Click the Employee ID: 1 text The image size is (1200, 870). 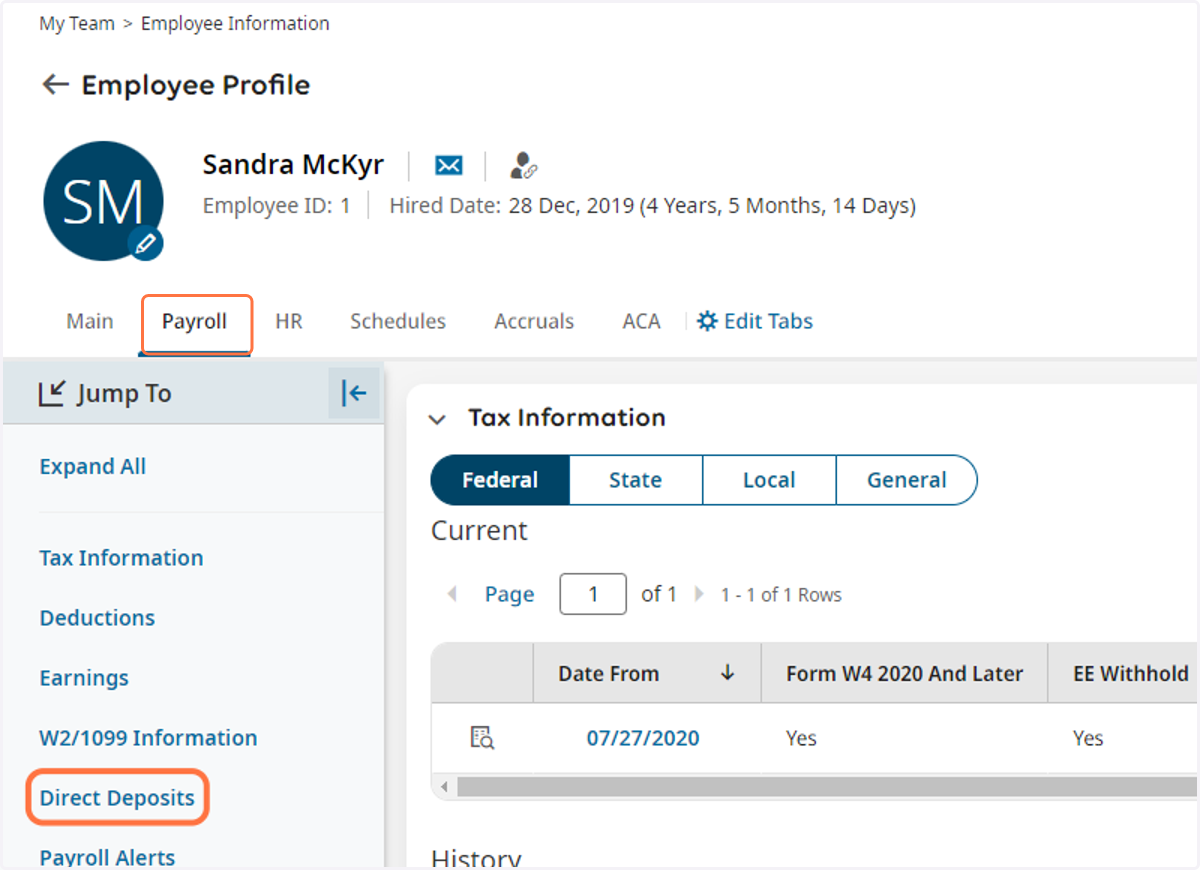click(277, 206)
